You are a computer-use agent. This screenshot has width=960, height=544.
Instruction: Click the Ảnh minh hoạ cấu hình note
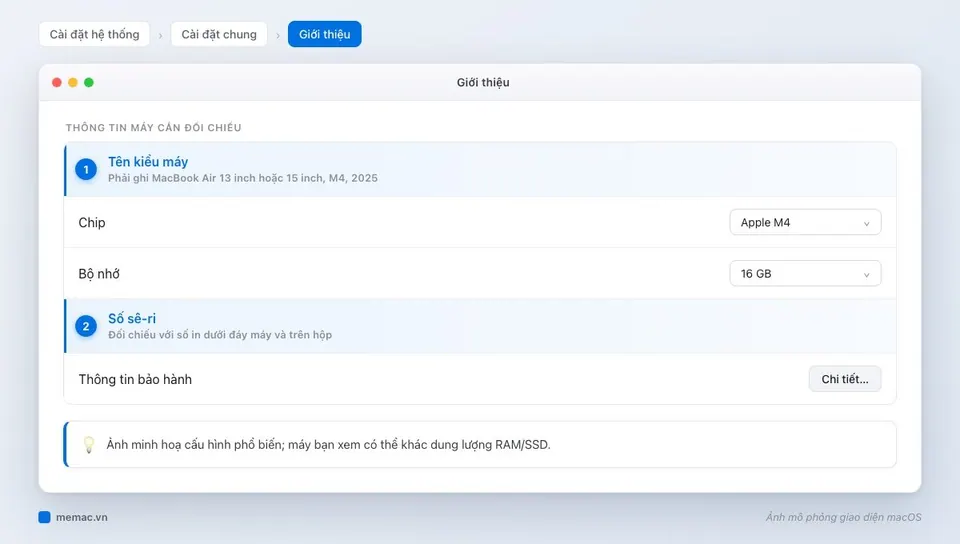tap(328, 444)
